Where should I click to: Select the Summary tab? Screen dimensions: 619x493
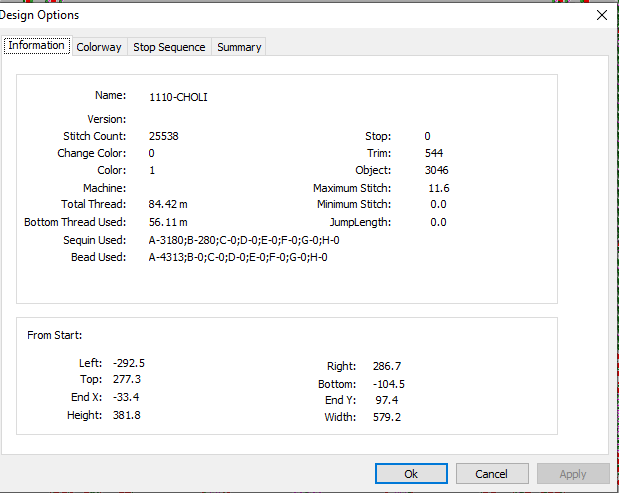click(239, 47)
